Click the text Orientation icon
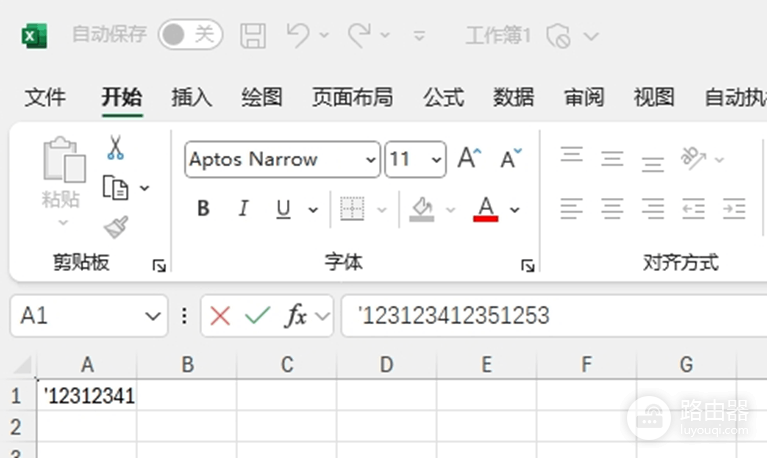The height and width of the screenshot is (458, 767). coord(693,158)
